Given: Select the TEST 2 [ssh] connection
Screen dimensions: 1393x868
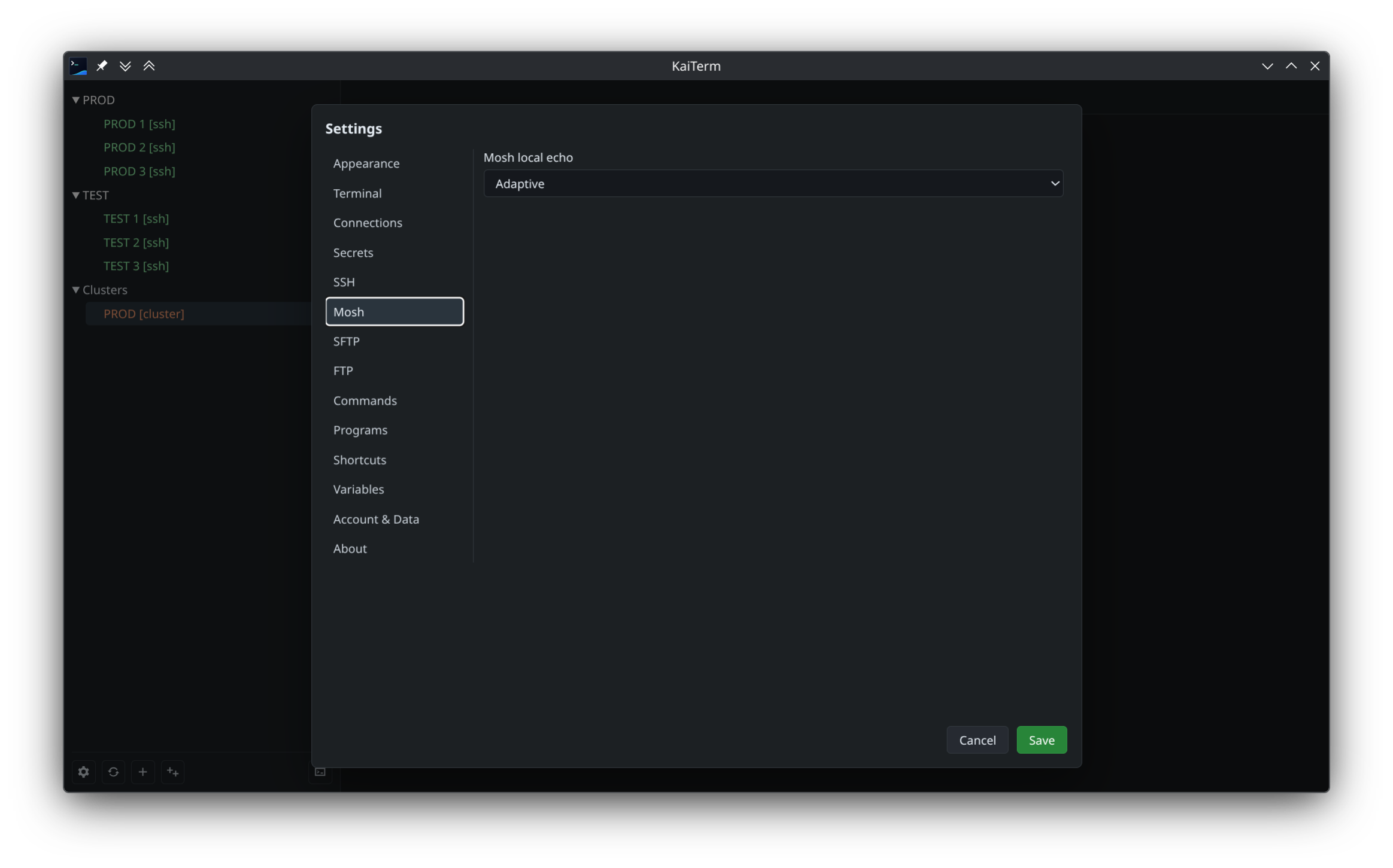Looking at the screenshot, I should point(136,242).
